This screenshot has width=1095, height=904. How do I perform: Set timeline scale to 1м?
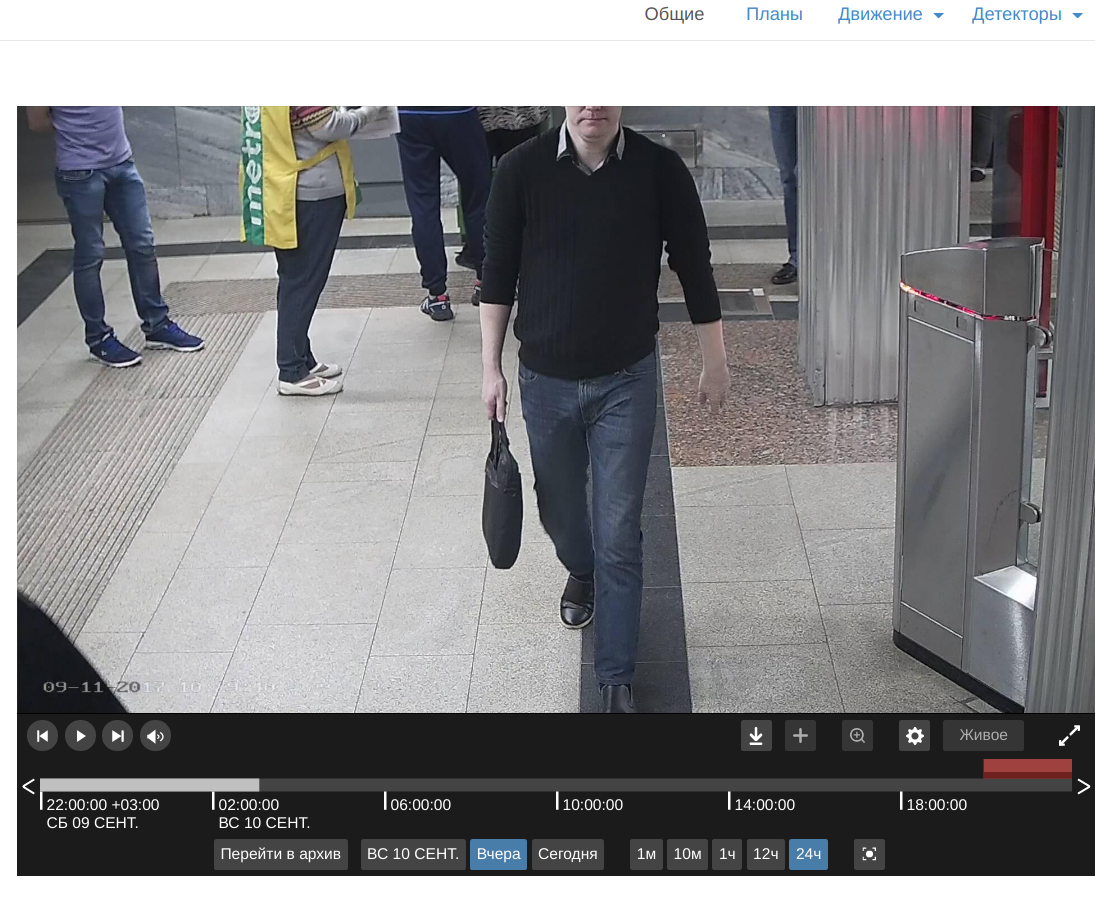point(646,854)
